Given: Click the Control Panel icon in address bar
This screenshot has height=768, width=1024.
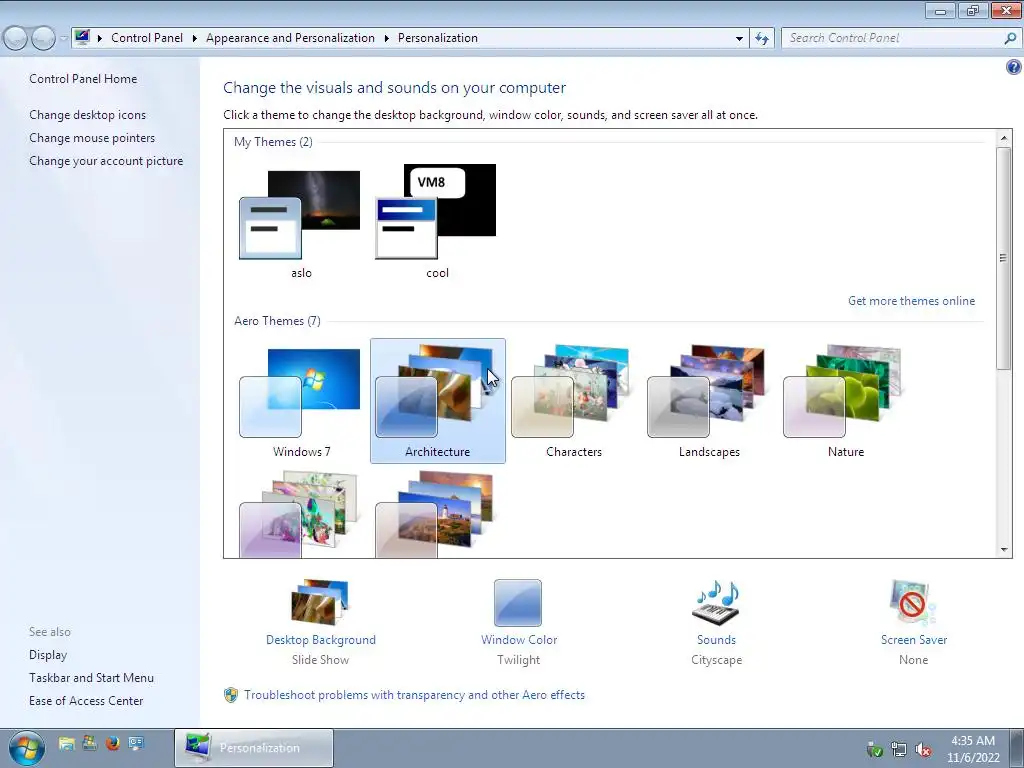Looking at the screenshot, I should click(82, 37).
